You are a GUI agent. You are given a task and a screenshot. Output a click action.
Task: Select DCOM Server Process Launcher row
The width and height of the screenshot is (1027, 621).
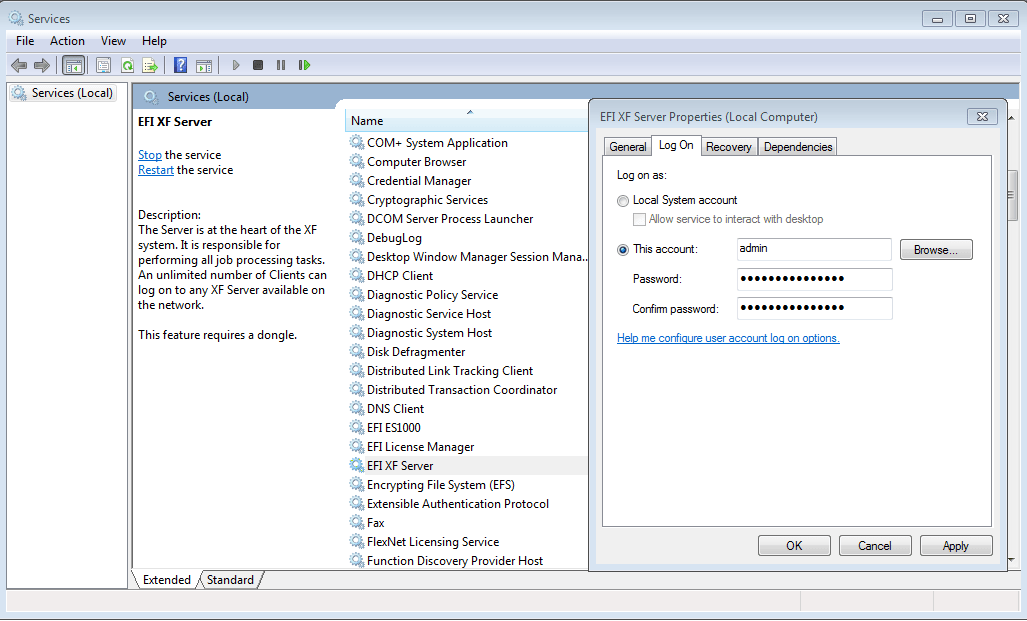(468, 218)
